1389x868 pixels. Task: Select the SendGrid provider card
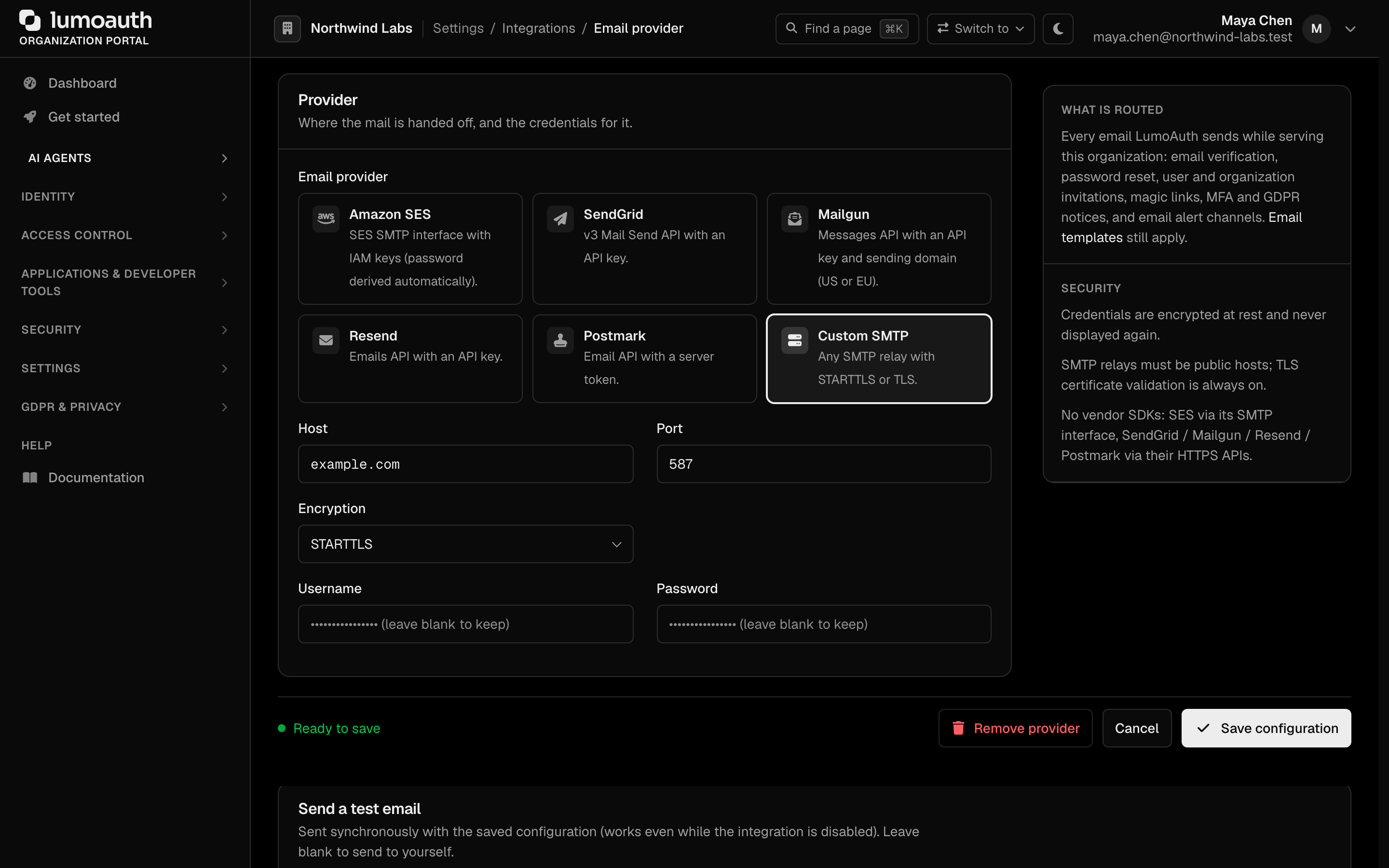644,248
